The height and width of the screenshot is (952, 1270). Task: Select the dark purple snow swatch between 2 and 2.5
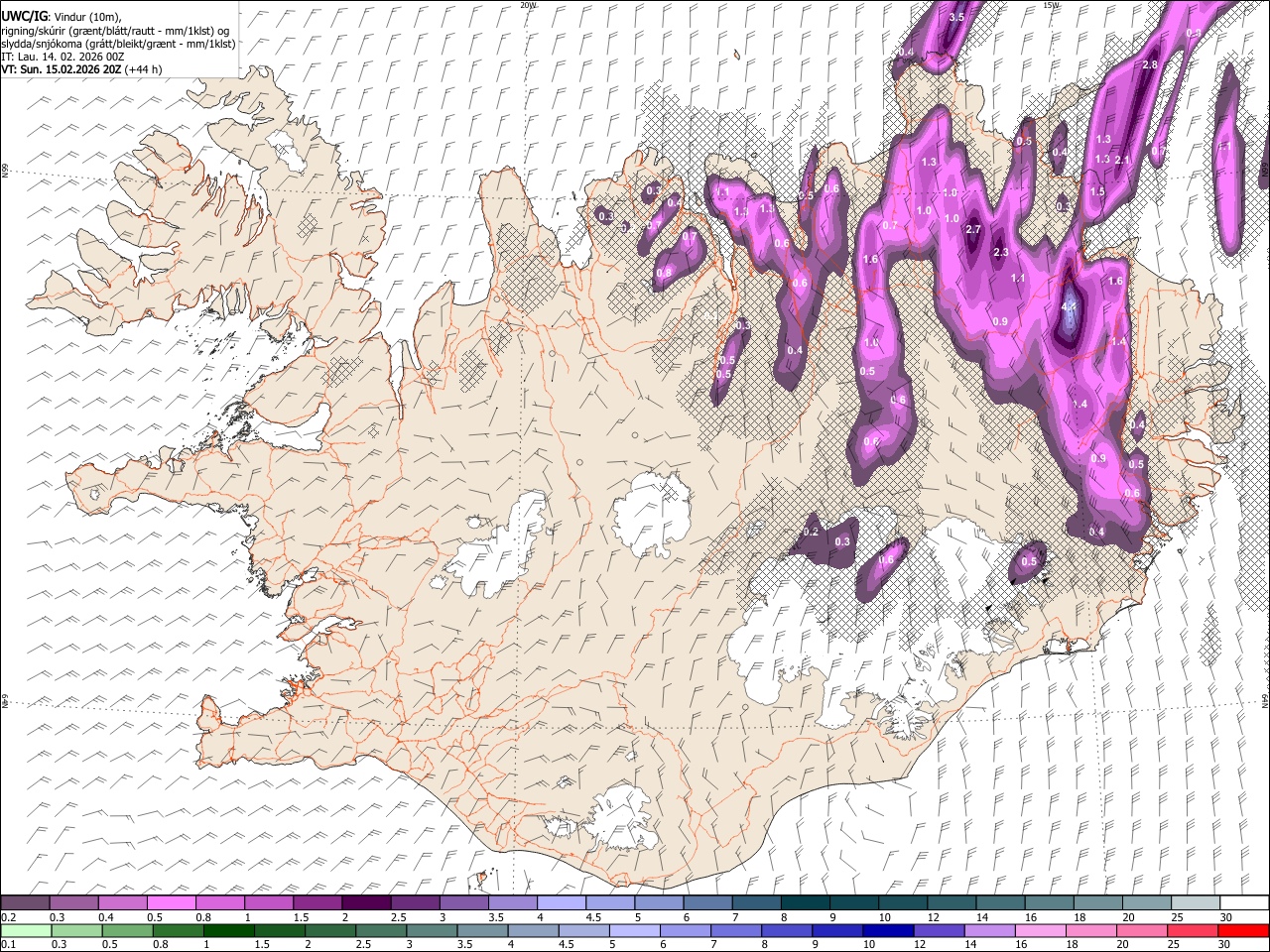(x=366, y=903)
